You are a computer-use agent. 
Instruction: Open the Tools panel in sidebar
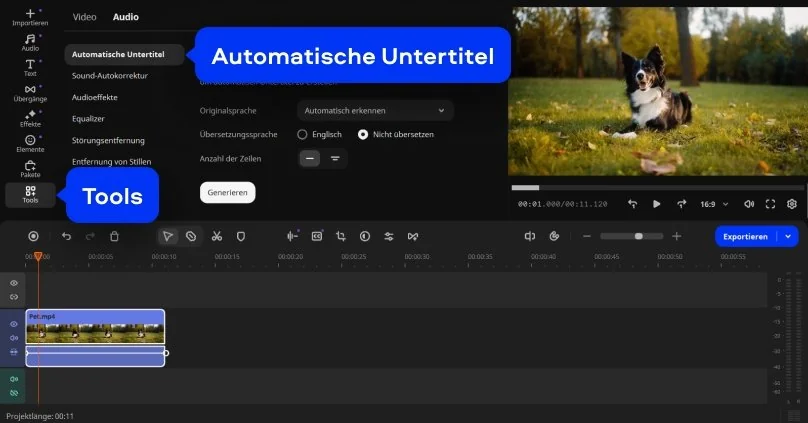tap(30, 194)
